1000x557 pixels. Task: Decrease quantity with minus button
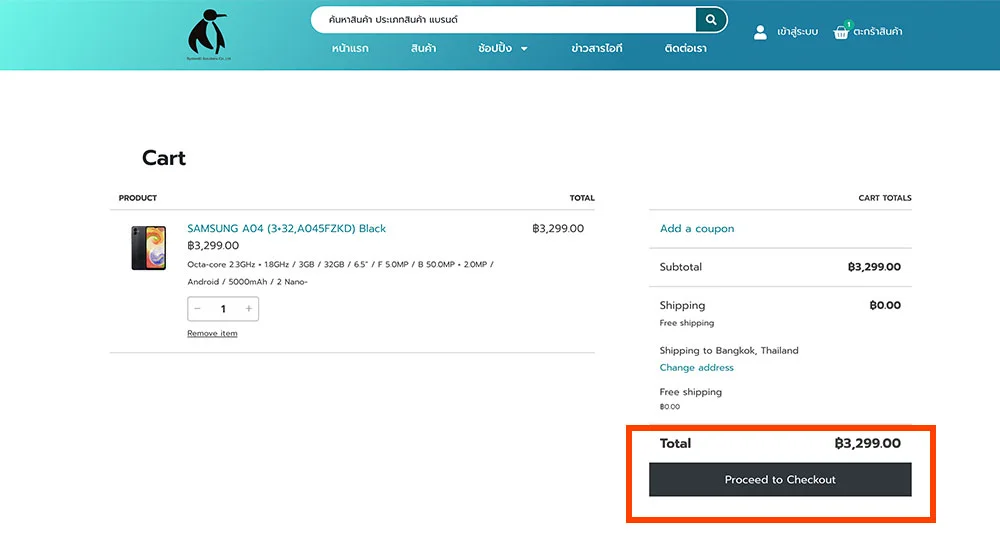click(198, 309)
